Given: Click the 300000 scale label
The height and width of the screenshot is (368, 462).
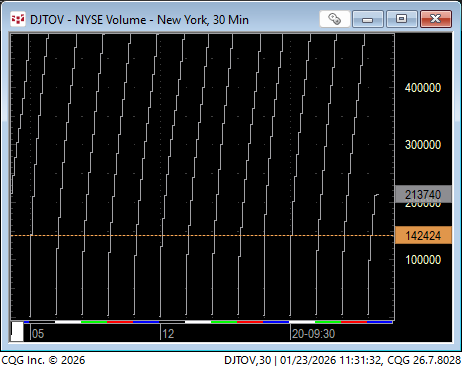Looking at the screenshot, I should coord(423,145).
